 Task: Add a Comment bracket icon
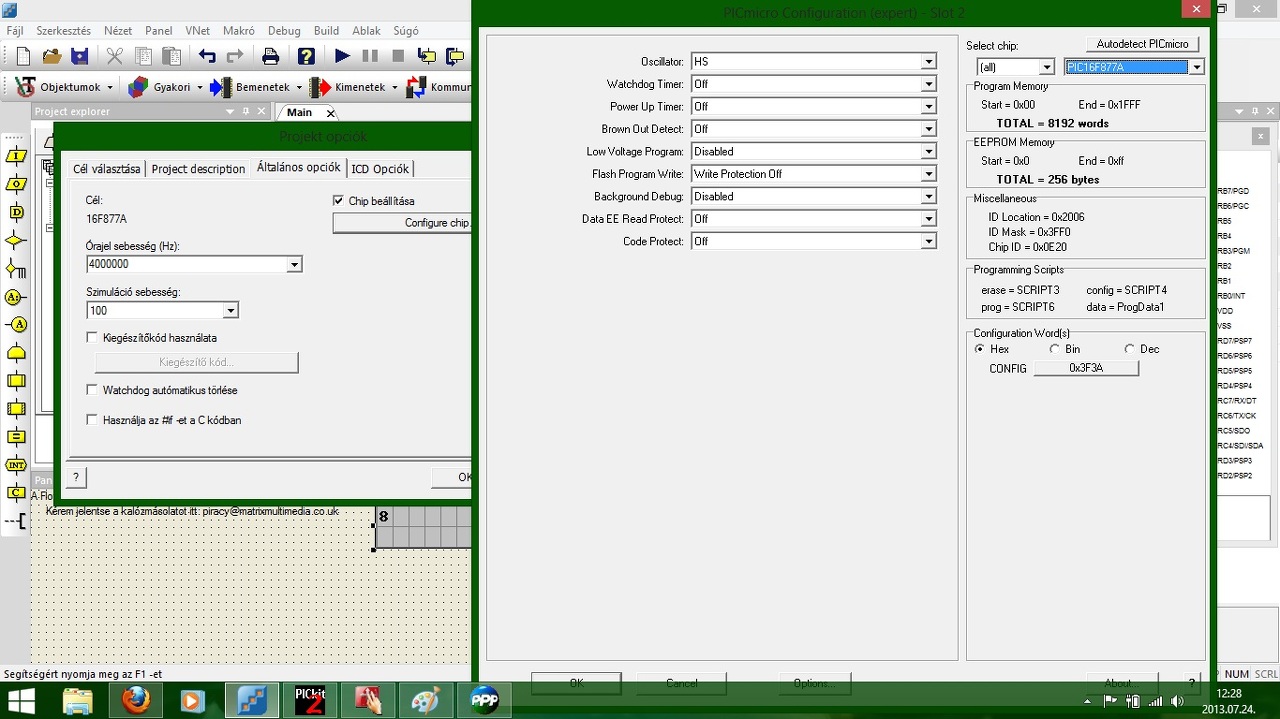16,521
